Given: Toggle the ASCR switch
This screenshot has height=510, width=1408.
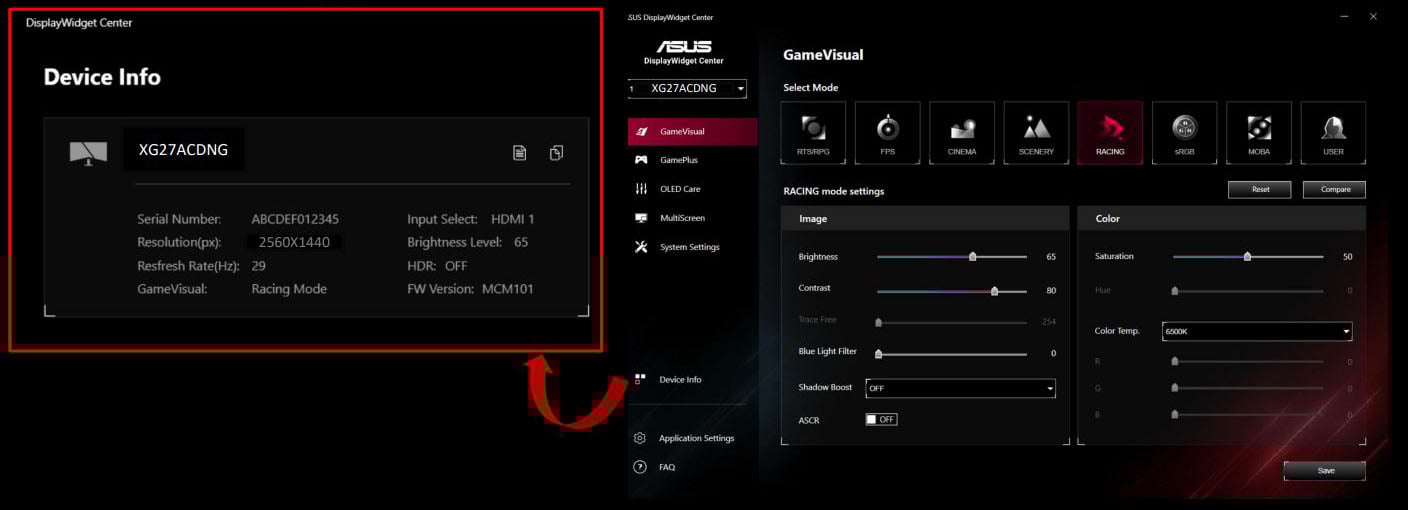Looking at the screenshot, I should 881,420.
